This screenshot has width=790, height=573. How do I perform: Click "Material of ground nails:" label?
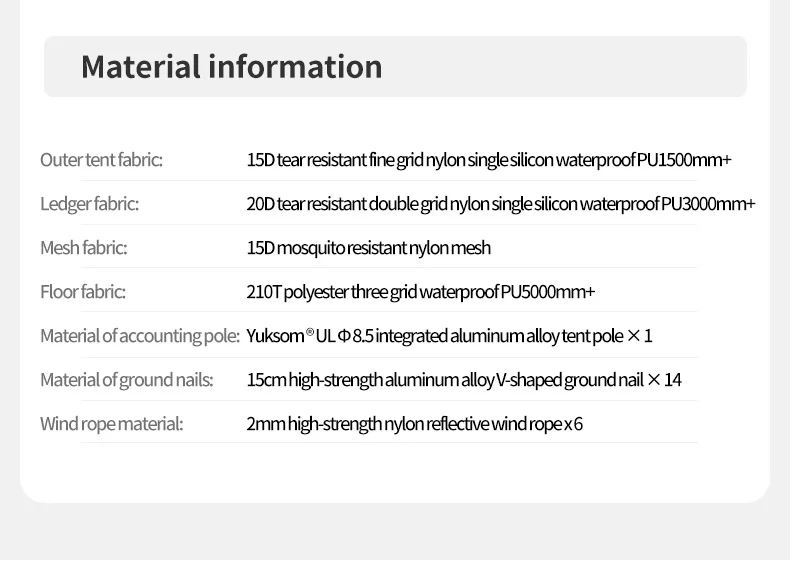[x=127, y=380]
